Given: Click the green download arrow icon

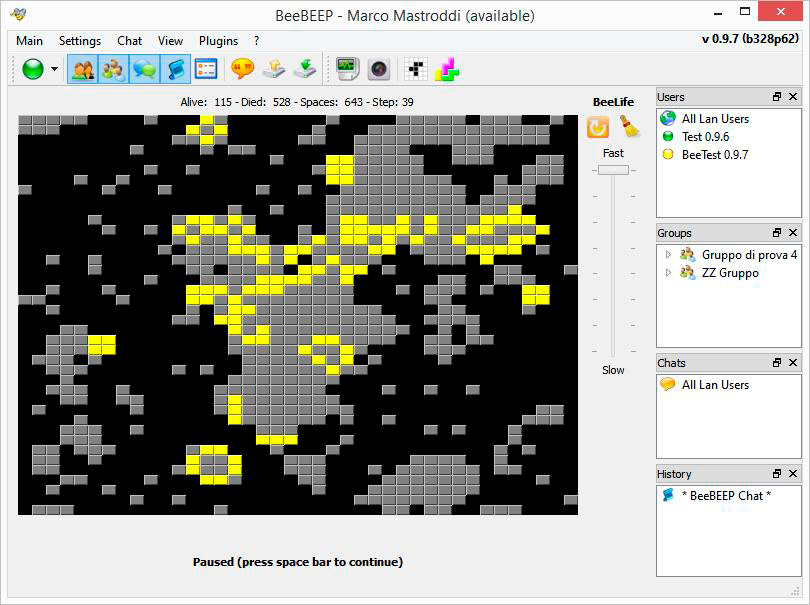Looking at the screenshot, I should tap(305, 69).
